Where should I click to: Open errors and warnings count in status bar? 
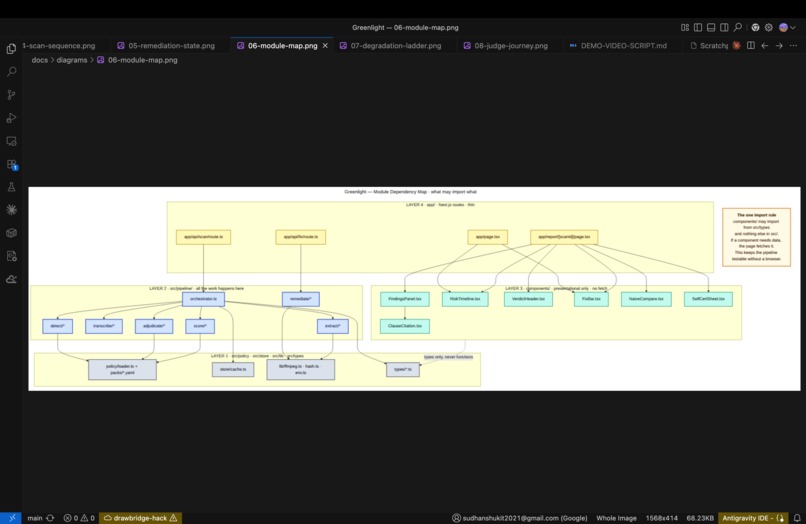(79, 518)
